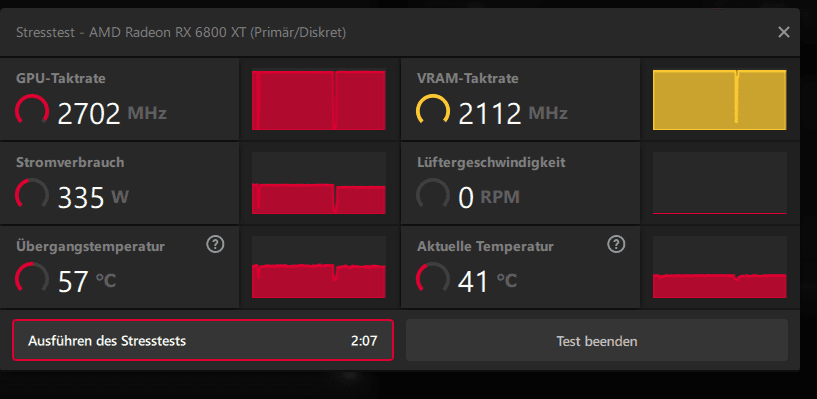Click the GPU-Taktrate label

[x=61, y=79]
